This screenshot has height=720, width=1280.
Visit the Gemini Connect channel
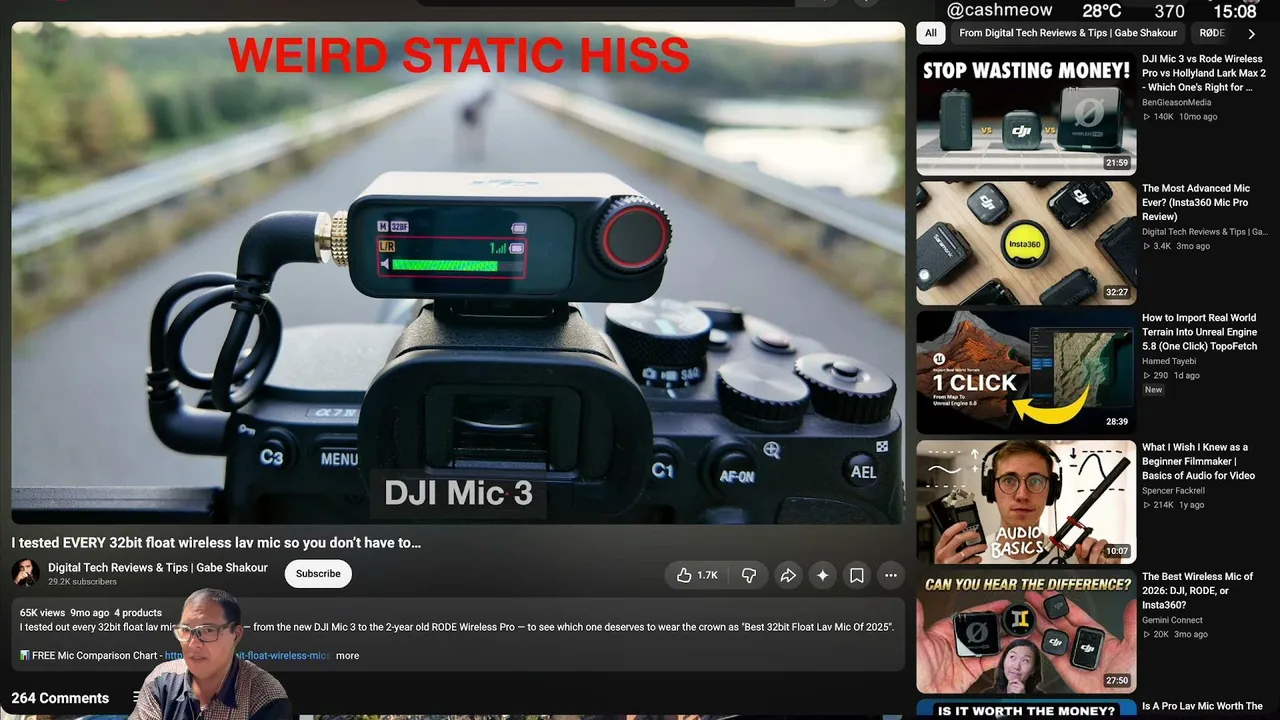pyautogui.click(x=1174, y=620)
